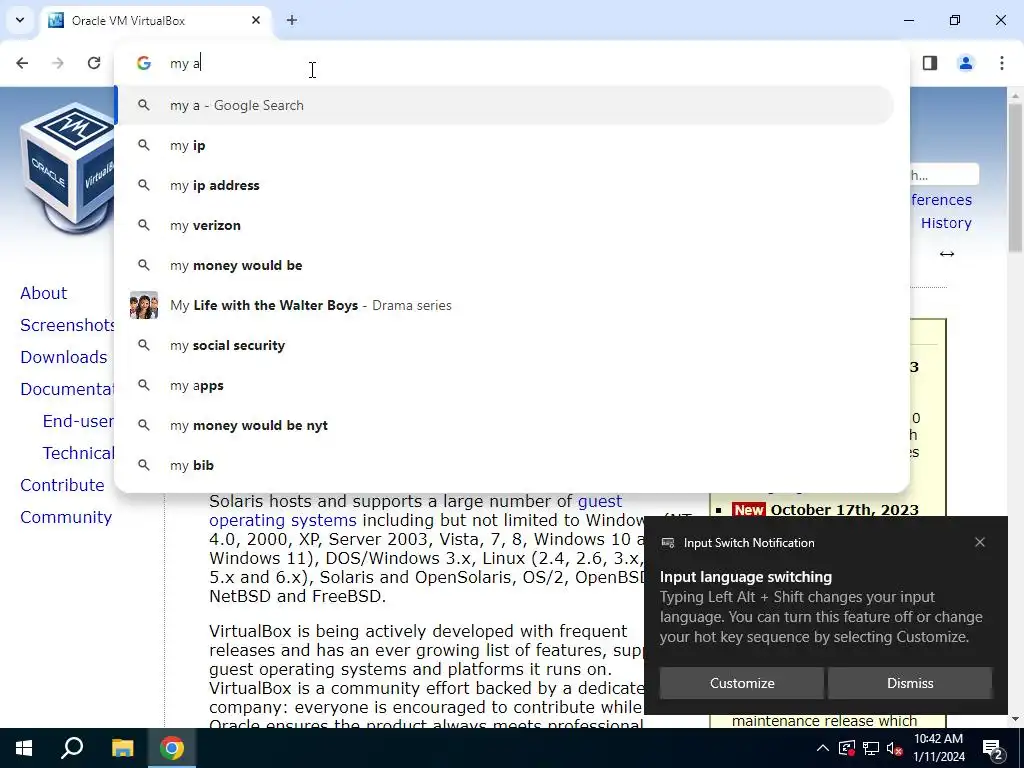Follow the 'guest operating systems' link

[283, 520]
